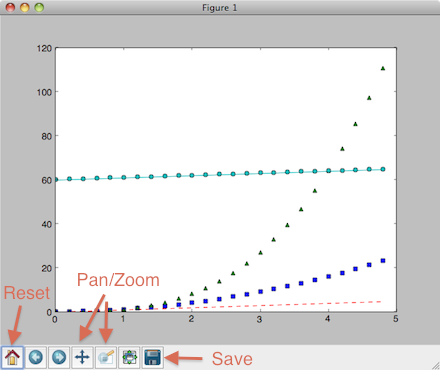Click the Home reset view icon

pos(12,357)
